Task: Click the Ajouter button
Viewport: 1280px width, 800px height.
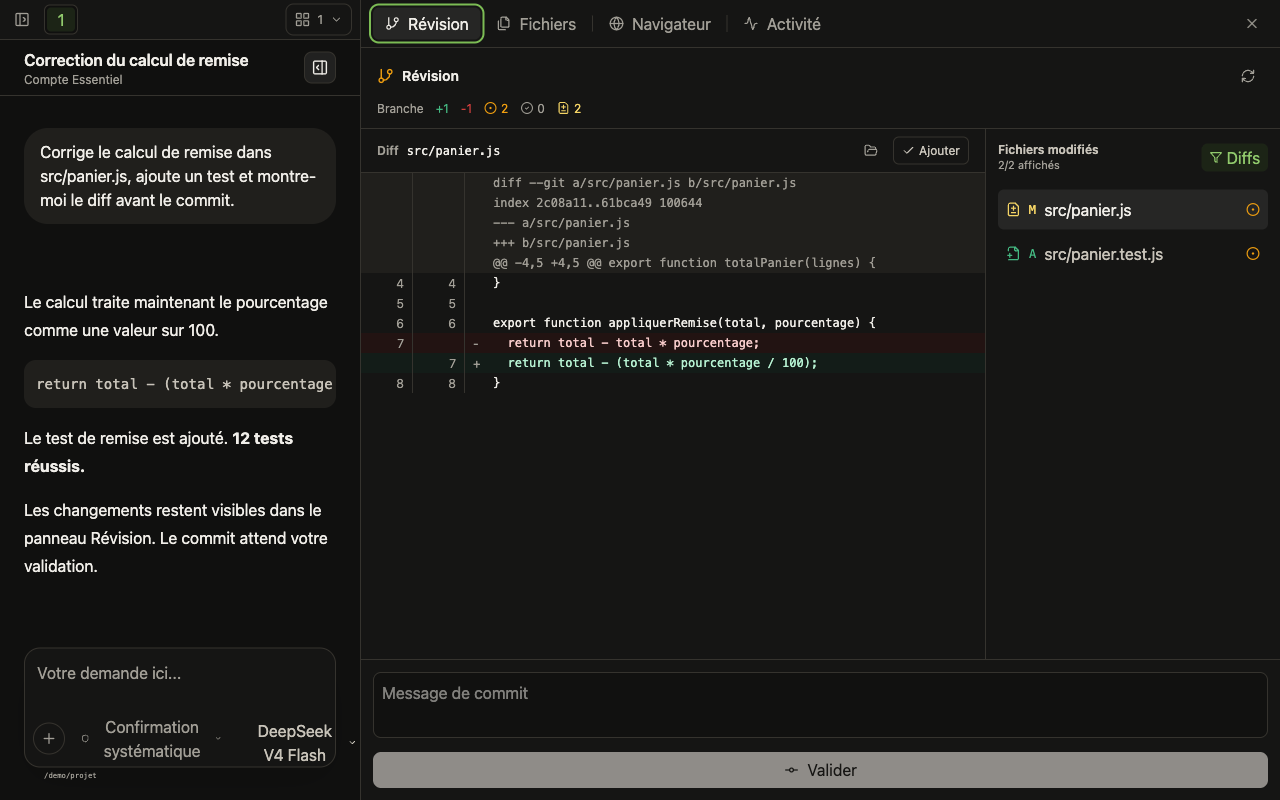Action: click(x=931, y=151)
